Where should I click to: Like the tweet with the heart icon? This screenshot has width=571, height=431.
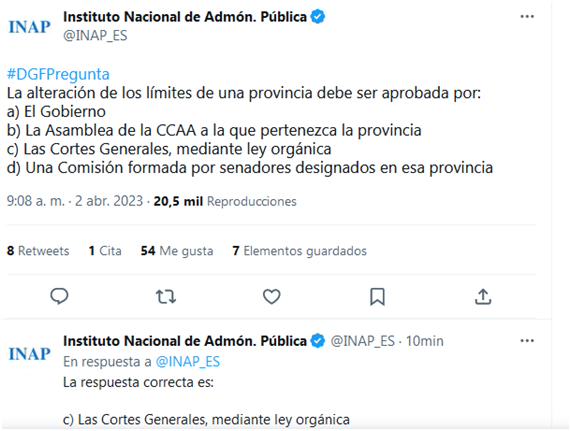pos(272,296)
